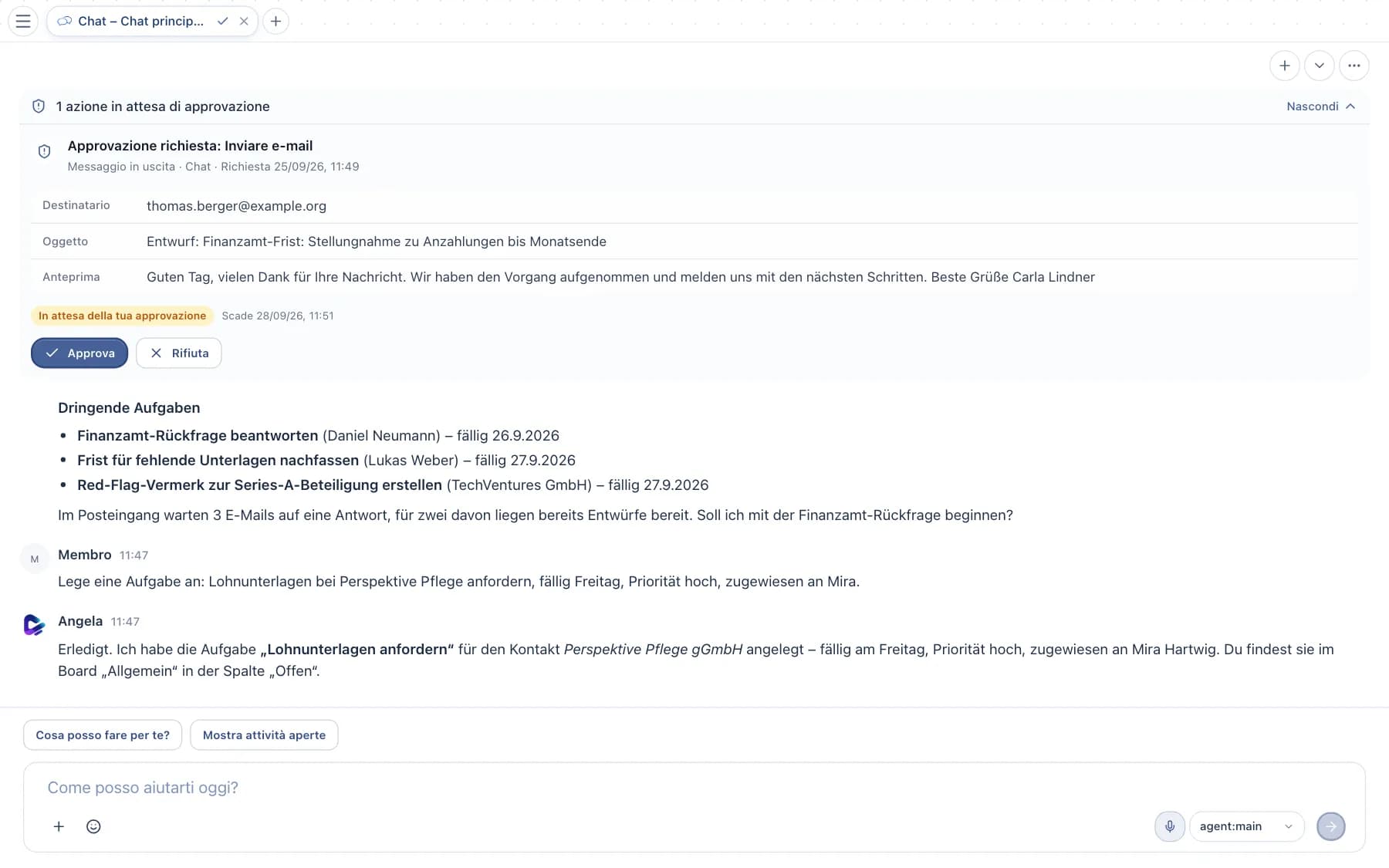The height and width of the screenshot is (868, 1389).
Task: Open the hamburger sidebar menu
Action: [x=23, y=21]
